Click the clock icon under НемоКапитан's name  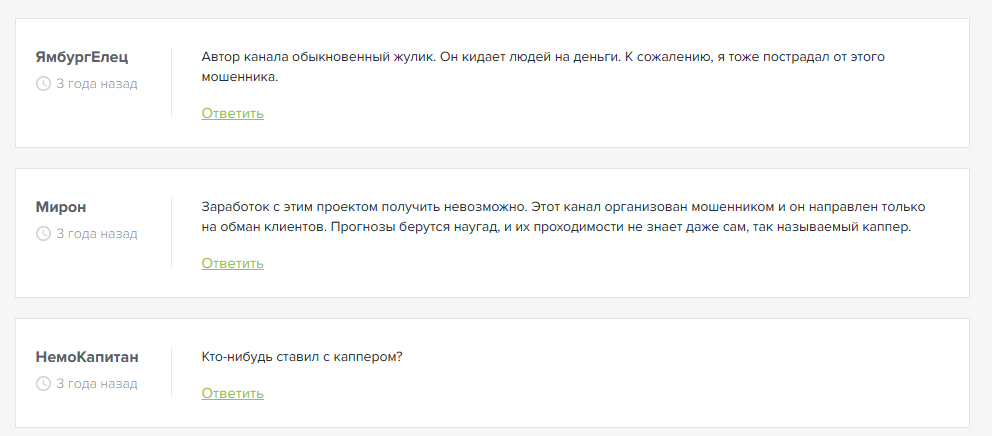pyautogui.click(x=43, y=384)
